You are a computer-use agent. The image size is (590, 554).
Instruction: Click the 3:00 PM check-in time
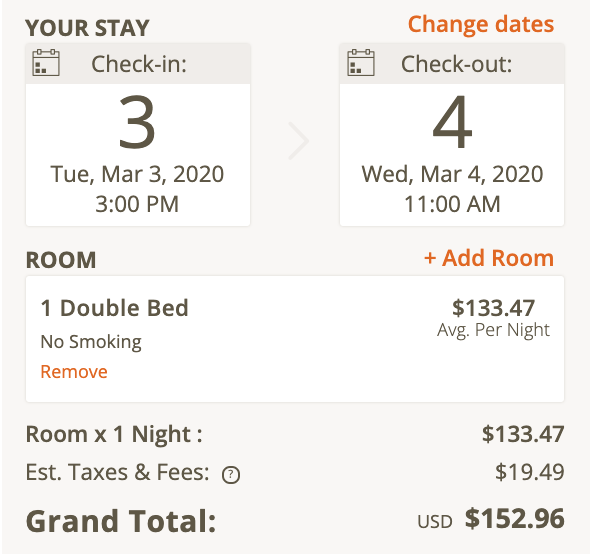[x=137, y=204]
